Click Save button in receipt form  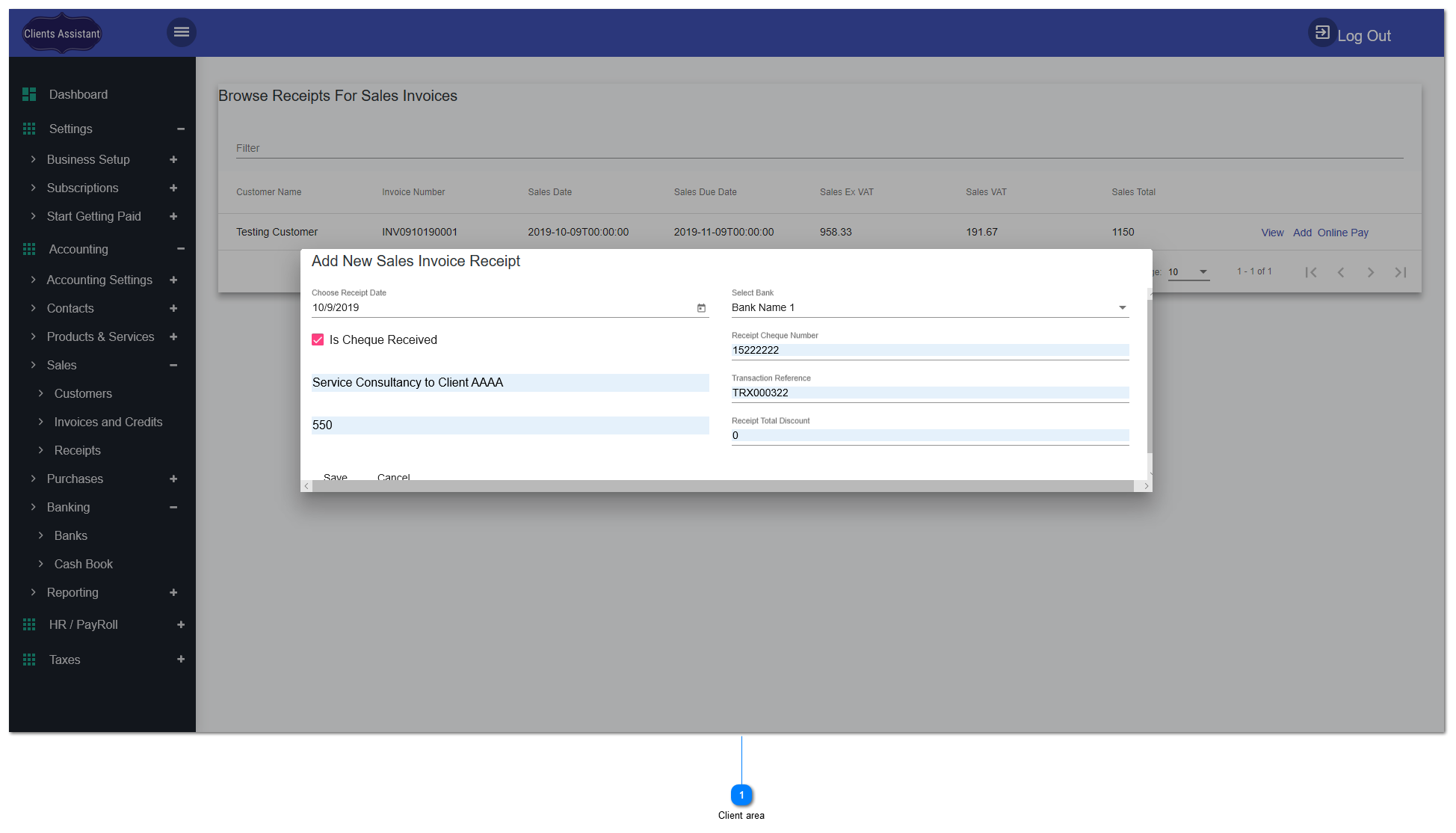click(x=336, y=477)
